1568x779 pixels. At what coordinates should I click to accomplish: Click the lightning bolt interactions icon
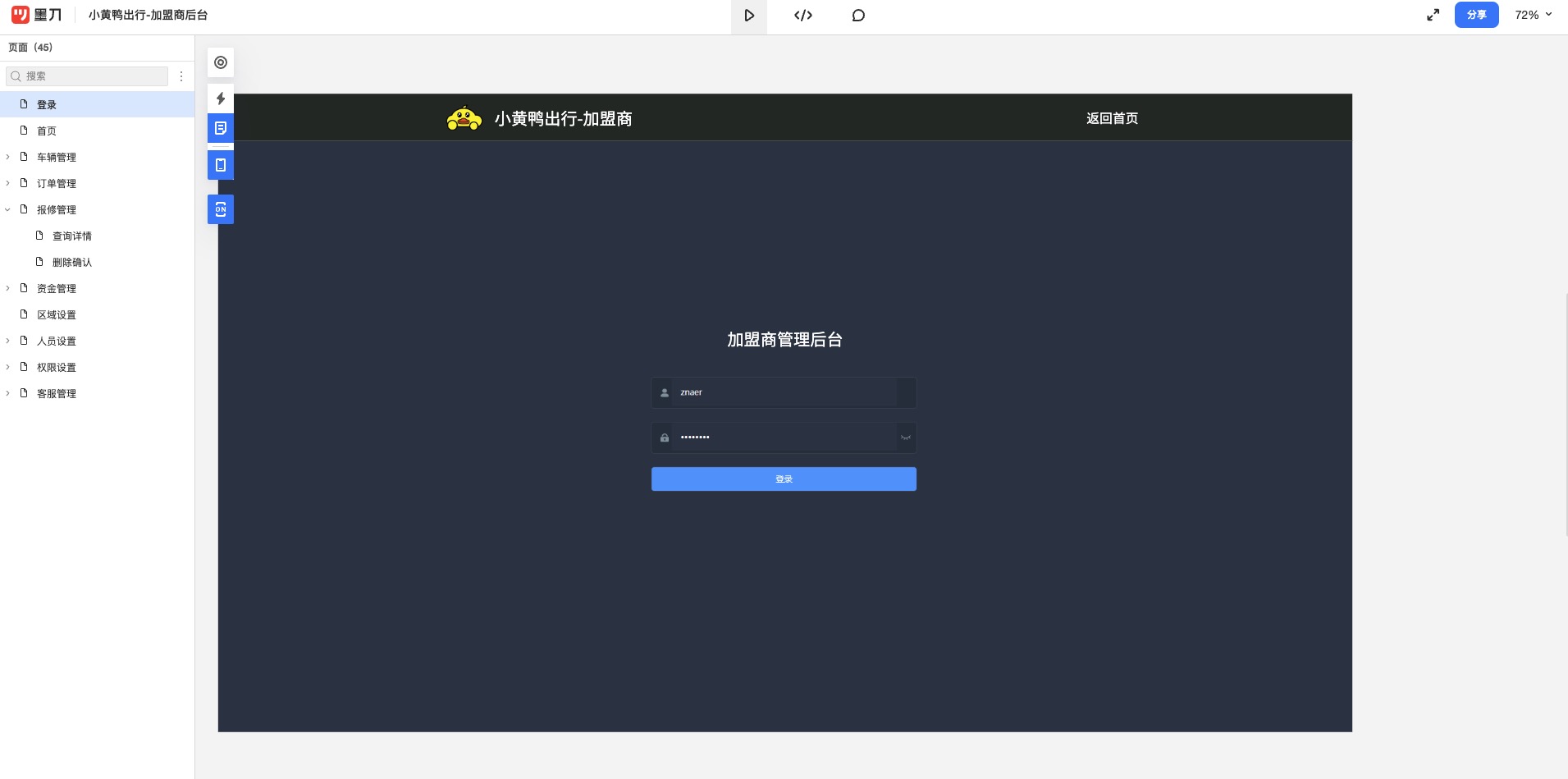click(221, 99)
